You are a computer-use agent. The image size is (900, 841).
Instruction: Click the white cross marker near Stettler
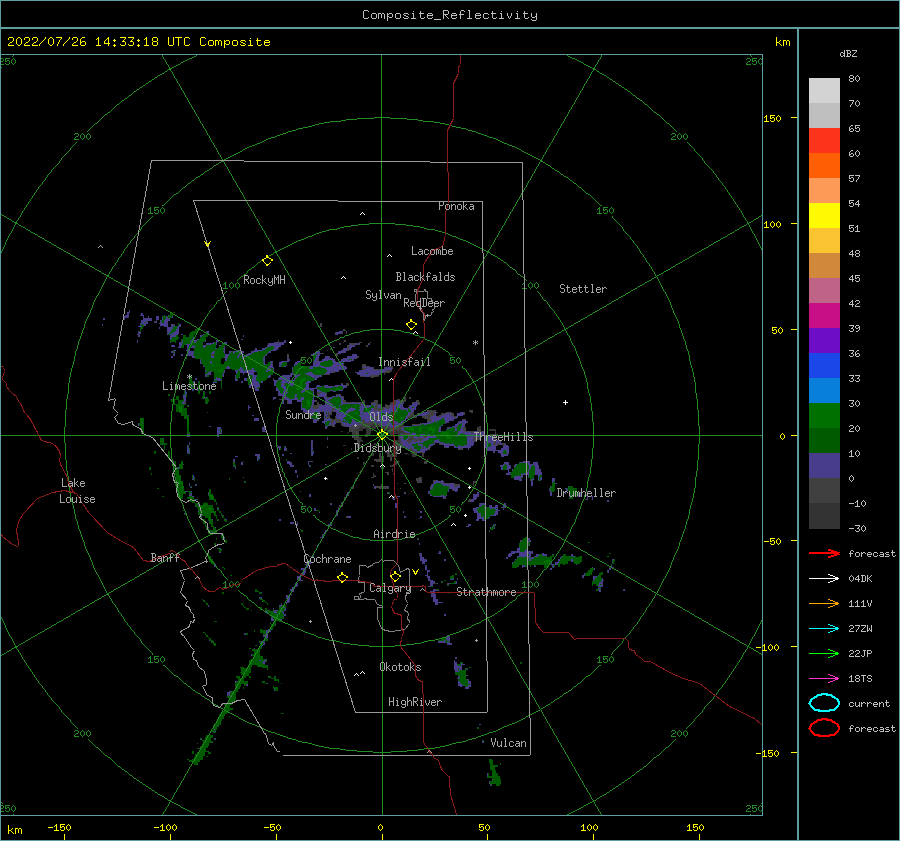565,402
